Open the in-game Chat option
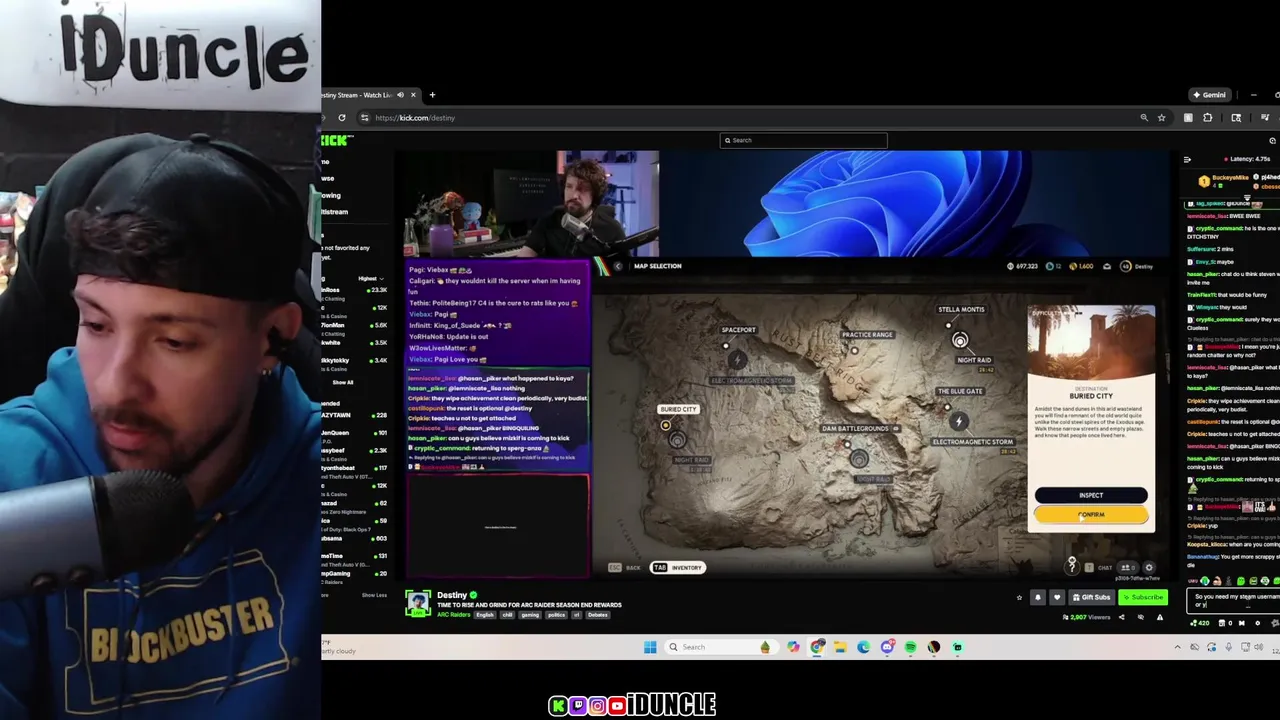This screenshot has width=1280, height=720. click(1098, 567)
